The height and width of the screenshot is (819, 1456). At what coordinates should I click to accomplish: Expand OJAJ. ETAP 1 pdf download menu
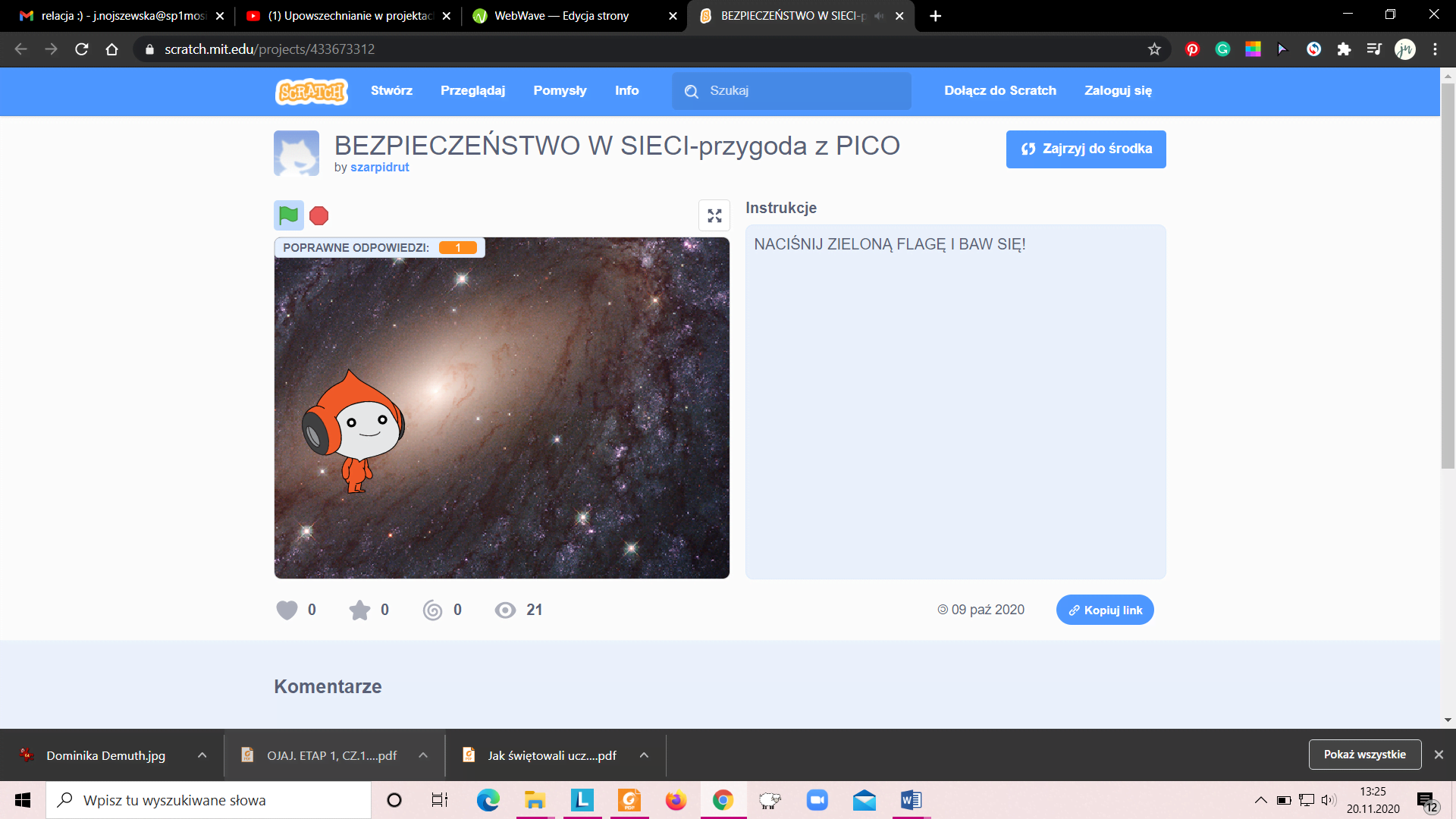pos(423,755)
